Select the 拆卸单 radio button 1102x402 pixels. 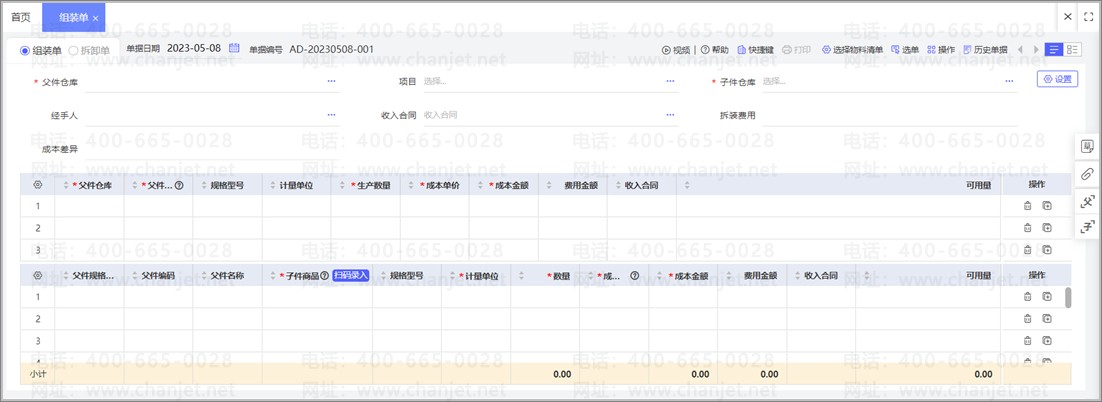pos(73,50)
